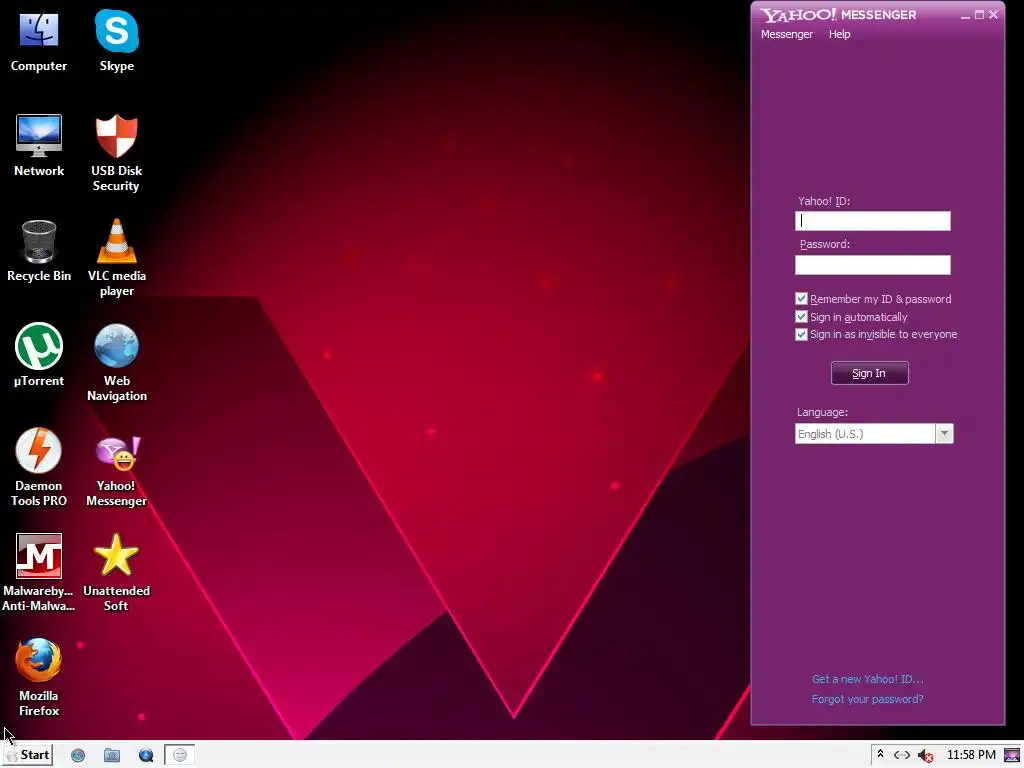The height and width of the screenshot is (768, 1024).
Task: Click the first globe icon in the taskbar quick launch
Action: click(78, 756)
